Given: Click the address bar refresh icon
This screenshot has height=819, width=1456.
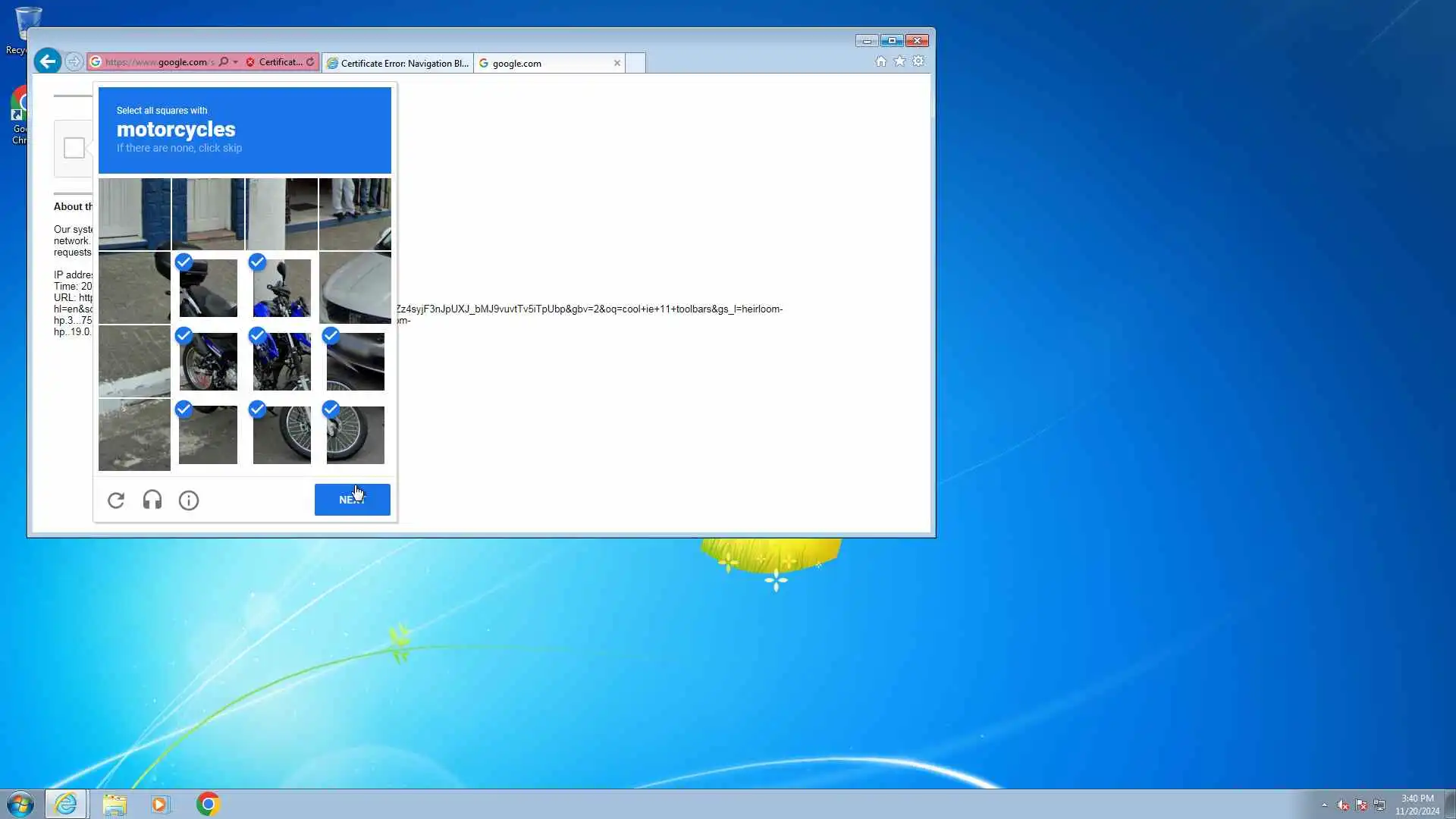Looking at the screenshot, I should [310, 62].
